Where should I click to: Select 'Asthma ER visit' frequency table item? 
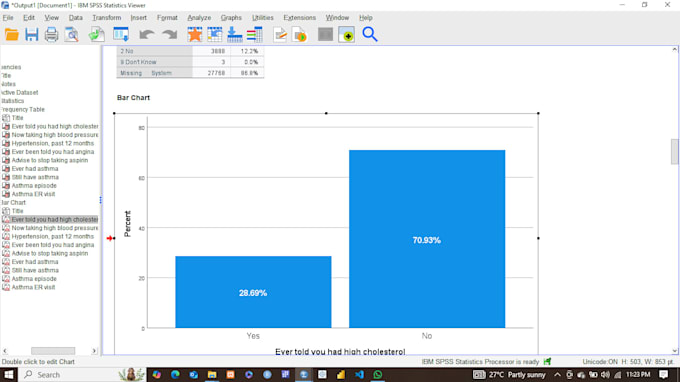[x=33, y=194]
